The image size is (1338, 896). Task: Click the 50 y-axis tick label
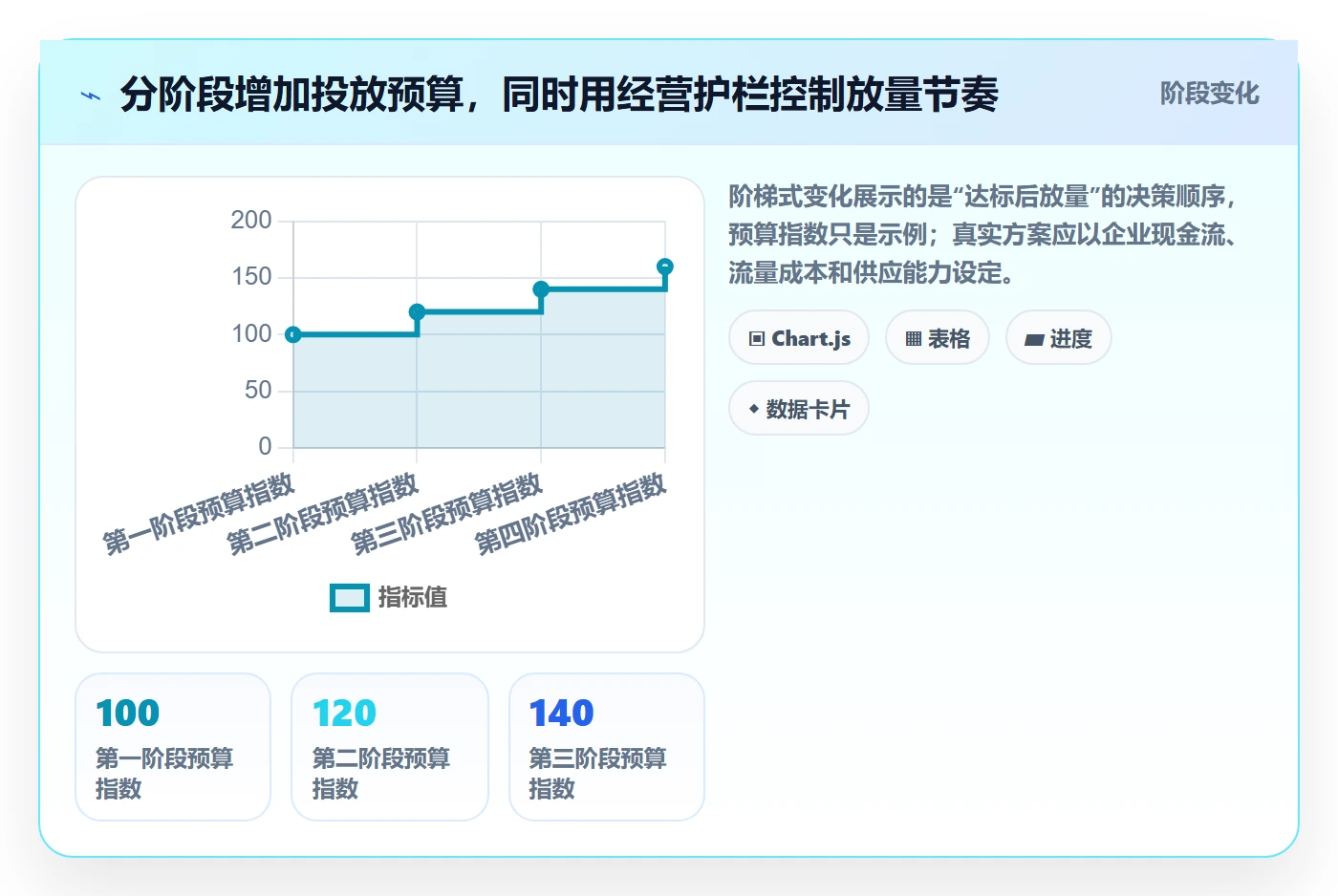(258, 390)
